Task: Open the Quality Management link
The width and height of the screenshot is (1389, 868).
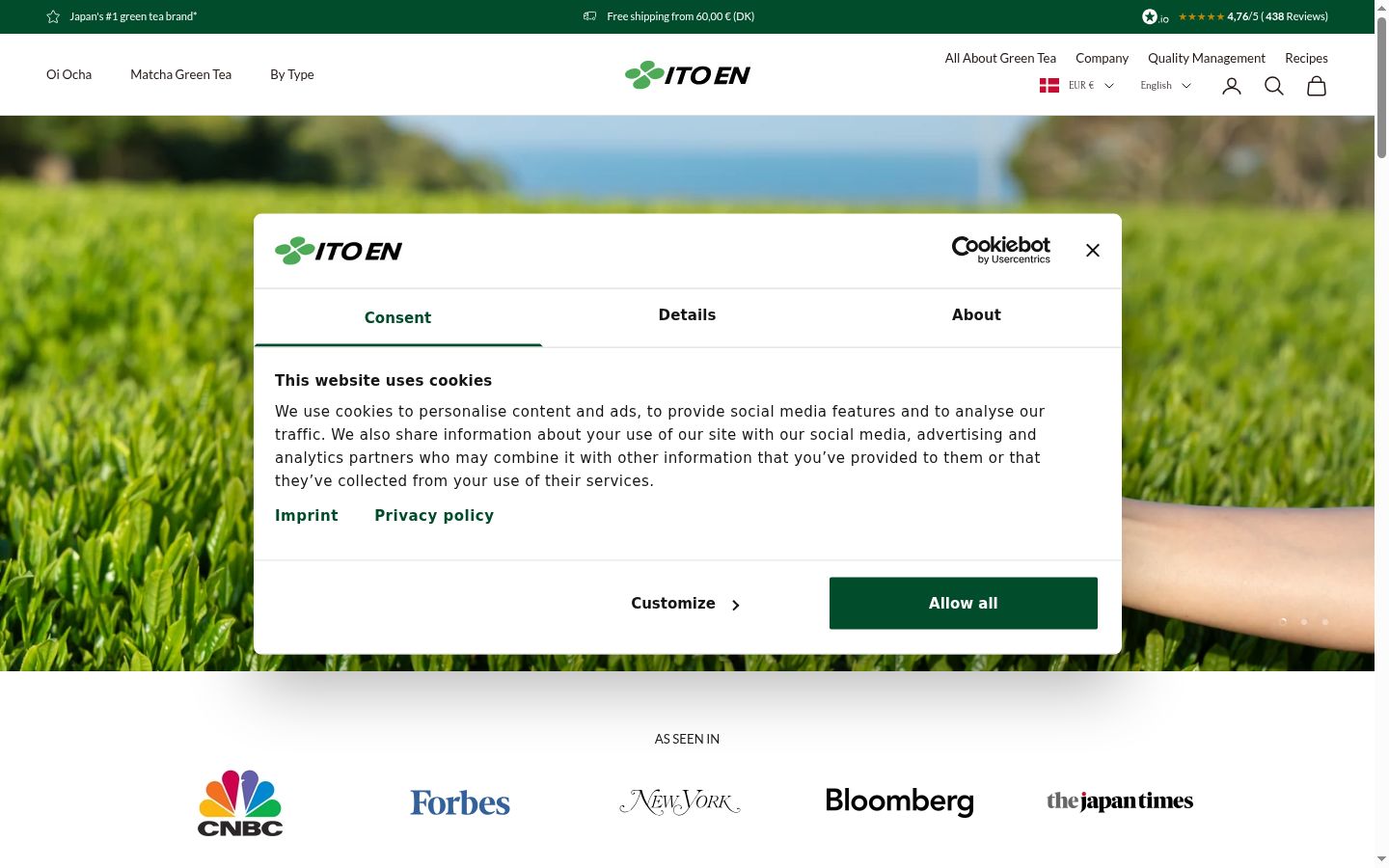Action: click(x=1207, y=58)
